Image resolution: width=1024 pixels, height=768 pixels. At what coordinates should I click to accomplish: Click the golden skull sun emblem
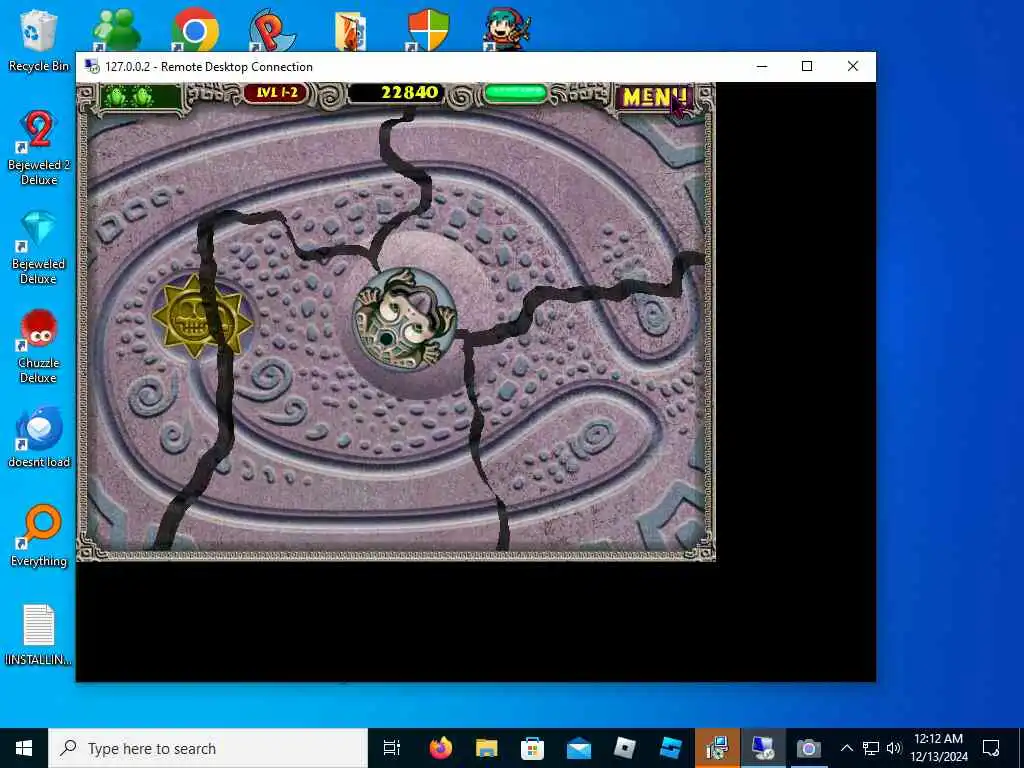tap(202, 317)
